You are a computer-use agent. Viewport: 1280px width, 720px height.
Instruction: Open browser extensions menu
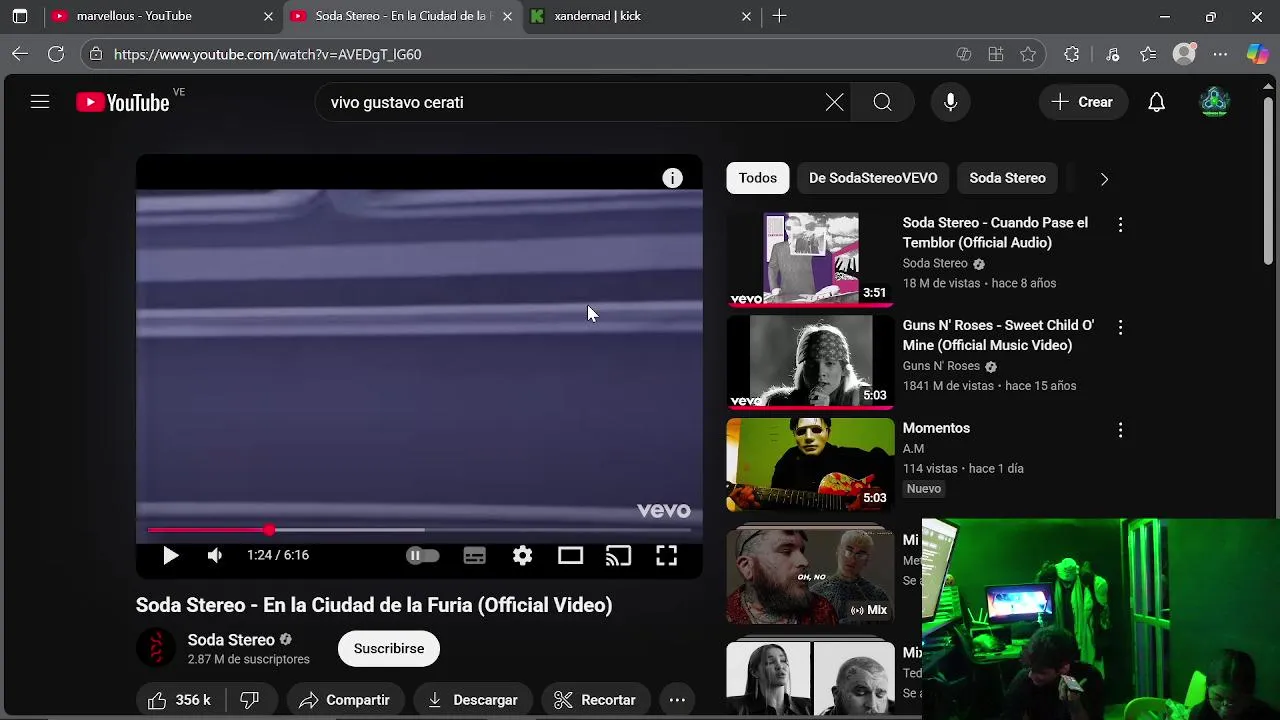(1072, 54)
